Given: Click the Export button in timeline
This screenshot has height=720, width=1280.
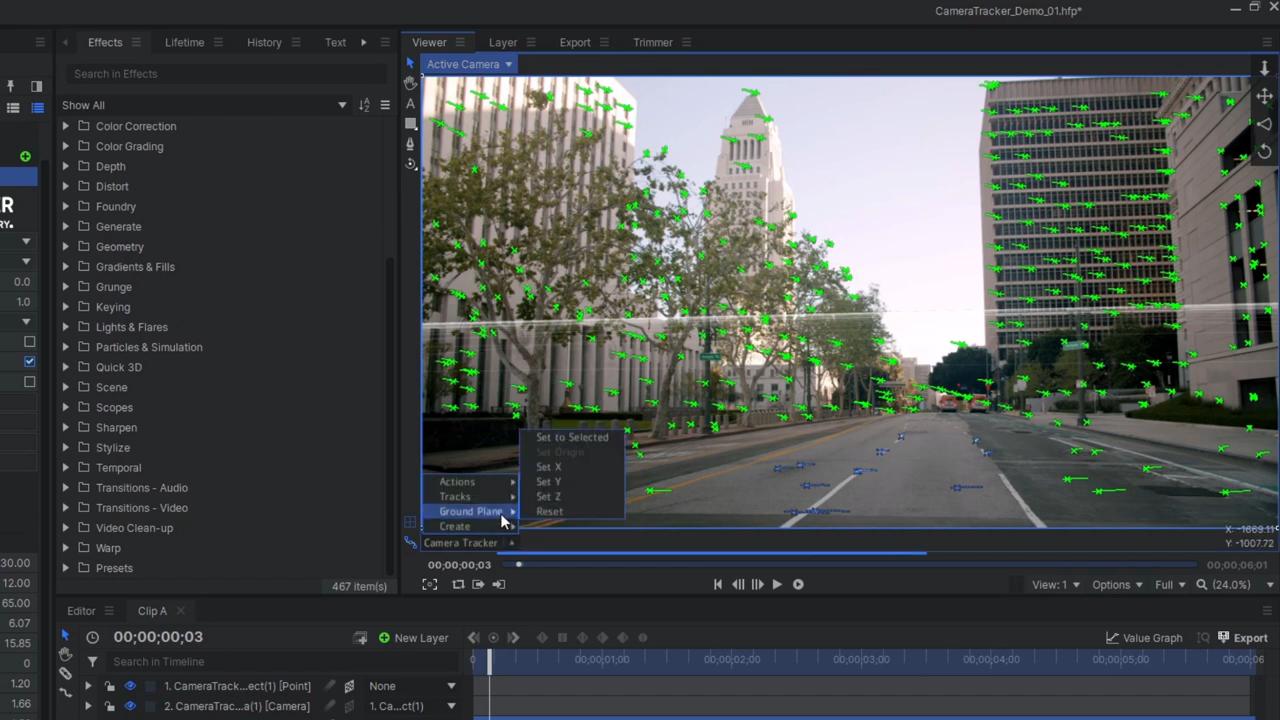Looking at the screenshot, I should coord(1243,638).
